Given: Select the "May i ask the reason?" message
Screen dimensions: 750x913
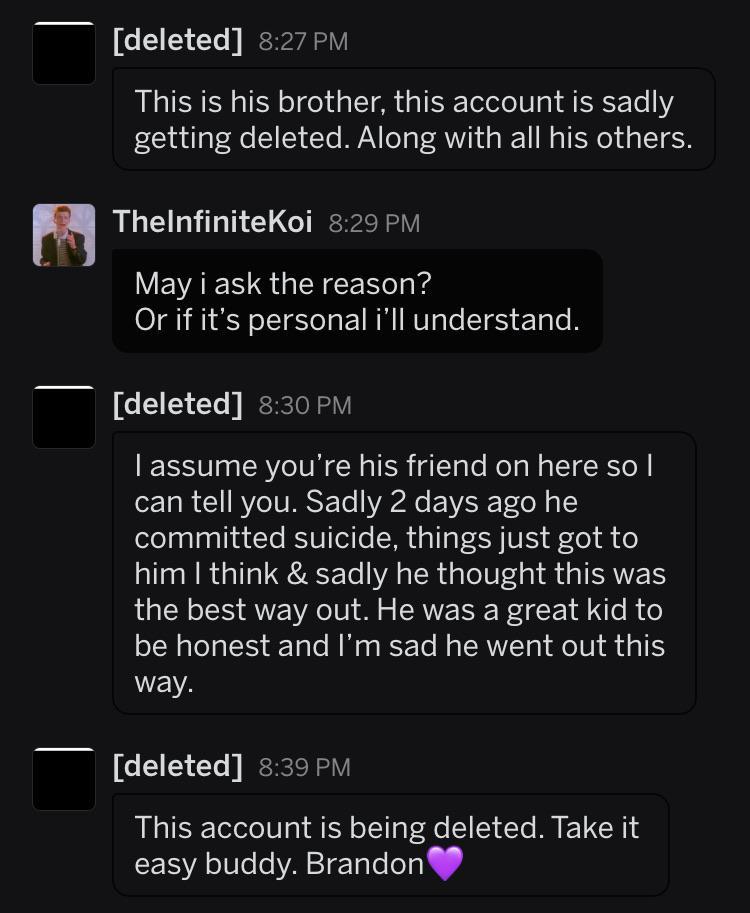Looking at the screenshot, I should (357, 301).
